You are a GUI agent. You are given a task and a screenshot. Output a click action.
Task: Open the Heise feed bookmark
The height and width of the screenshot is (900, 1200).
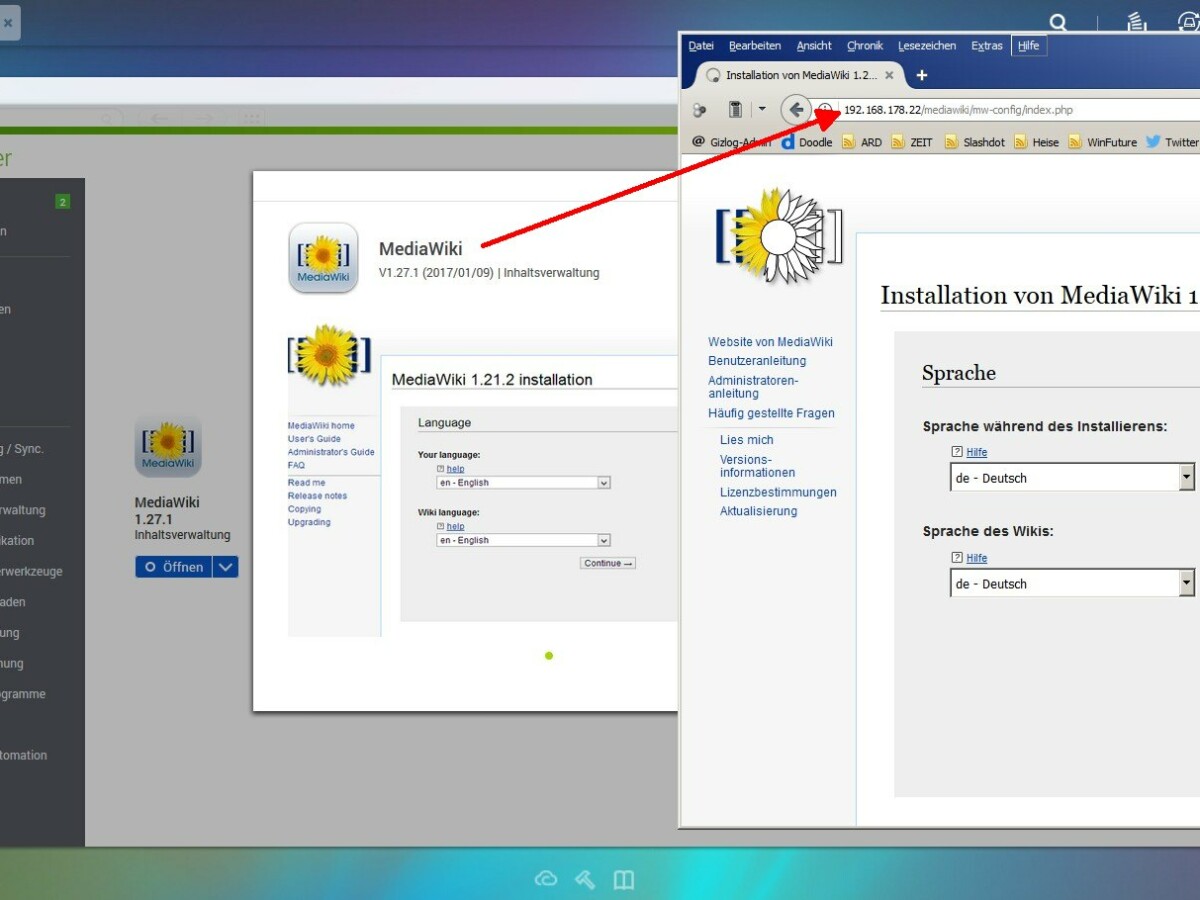coord(1037,142)
